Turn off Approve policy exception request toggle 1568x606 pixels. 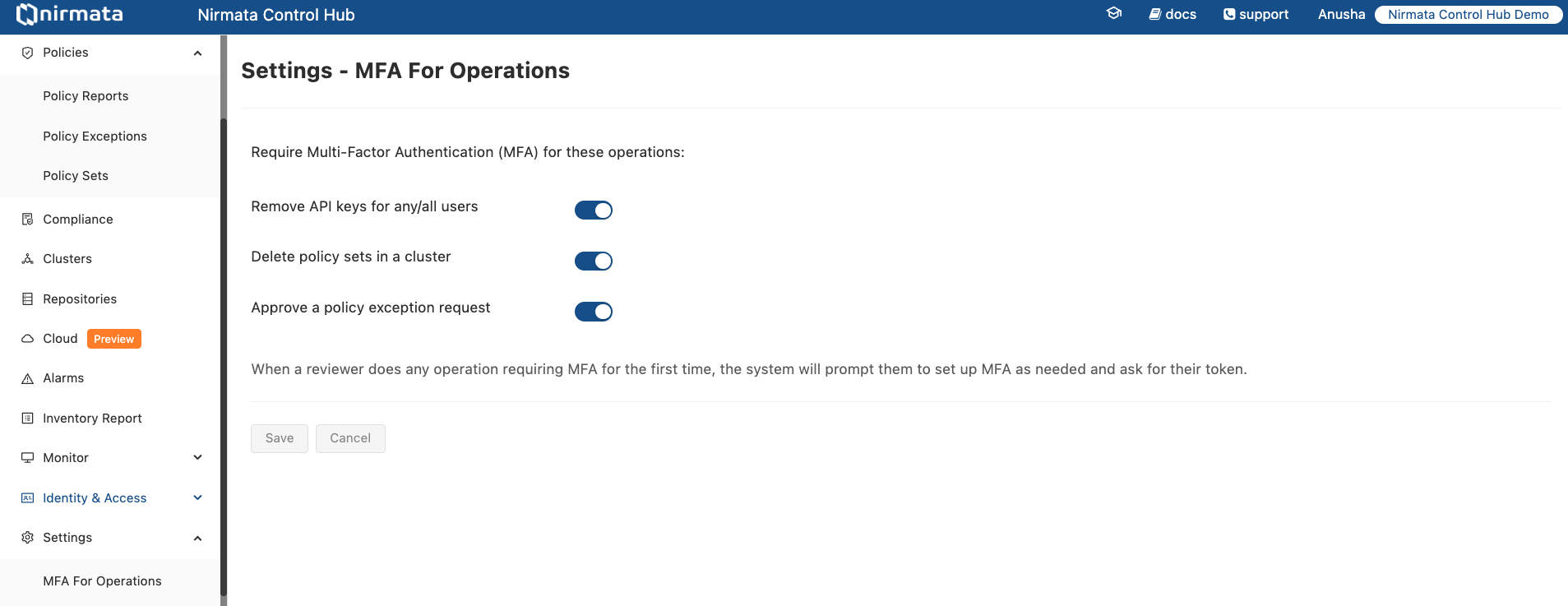tap(594, 312)
